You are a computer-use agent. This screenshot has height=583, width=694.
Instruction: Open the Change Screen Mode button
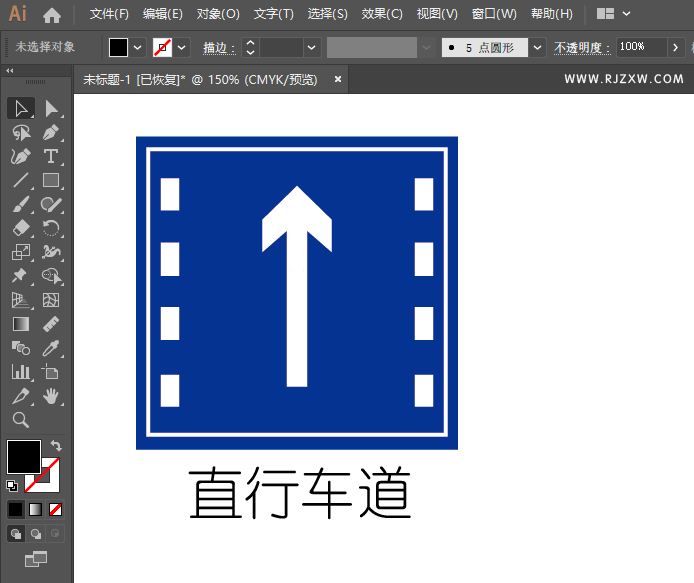[36, 559]
